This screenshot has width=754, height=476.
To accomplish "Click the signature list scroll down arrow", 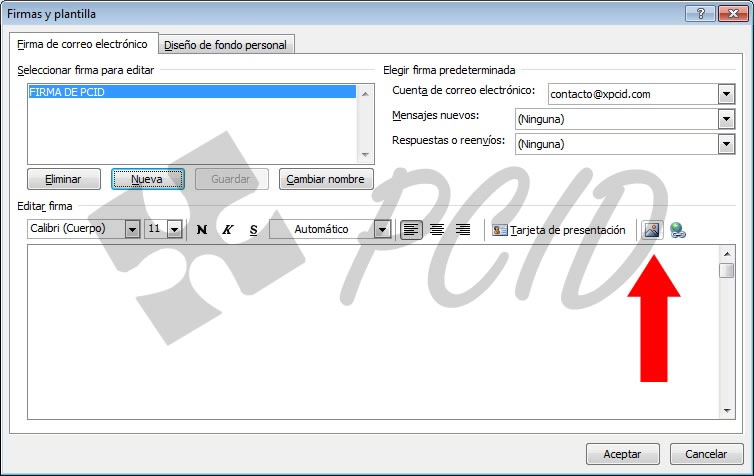I will point(365,154).
